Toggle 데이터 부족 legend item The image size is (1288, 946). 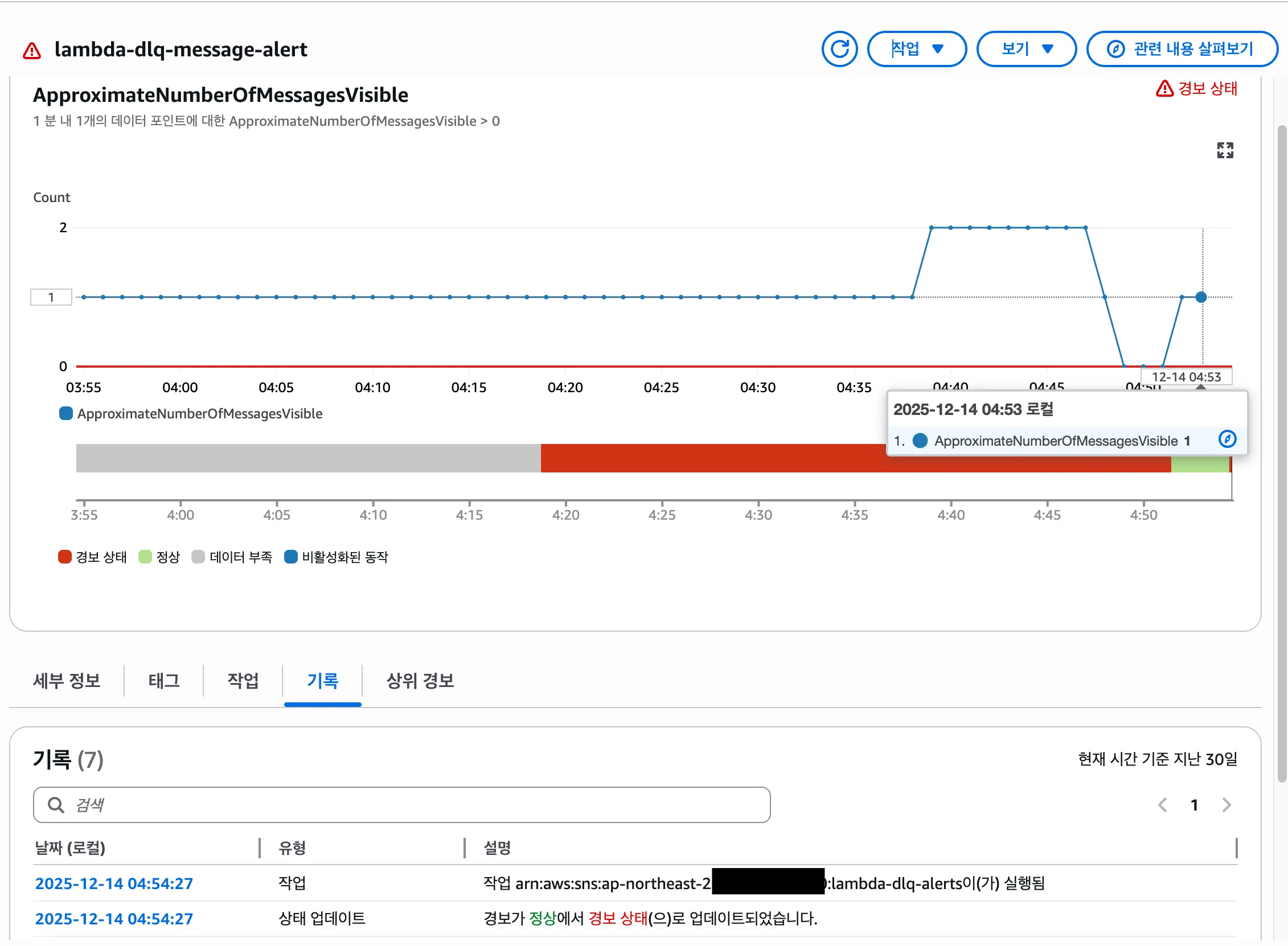tap(232, 557)
